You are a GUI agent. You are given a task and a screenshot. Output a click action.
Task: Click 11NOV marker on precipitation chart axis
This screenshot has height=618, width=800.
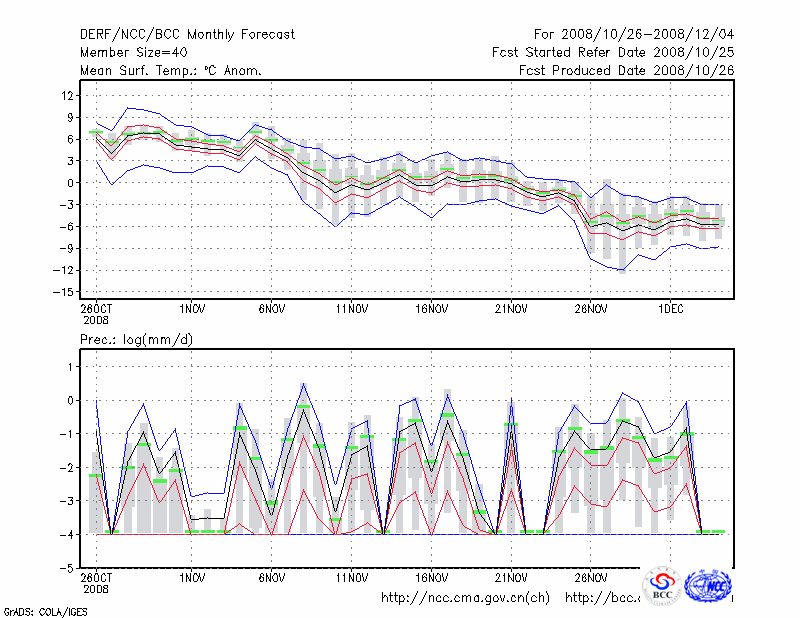[x=352, y=578]
